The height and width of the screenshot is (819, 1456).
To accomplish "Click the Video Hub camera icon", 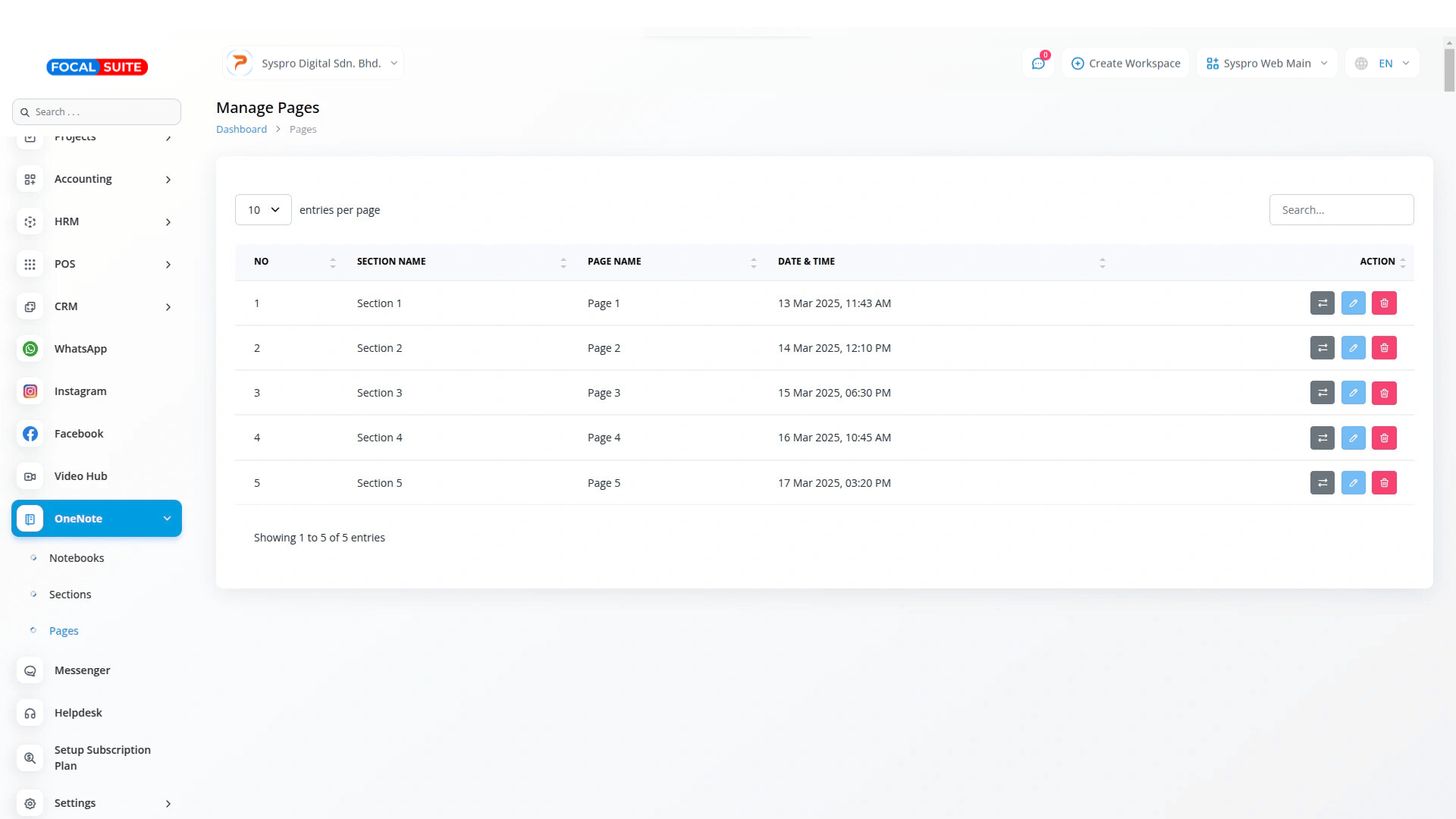I will click(x=30, y=476).
